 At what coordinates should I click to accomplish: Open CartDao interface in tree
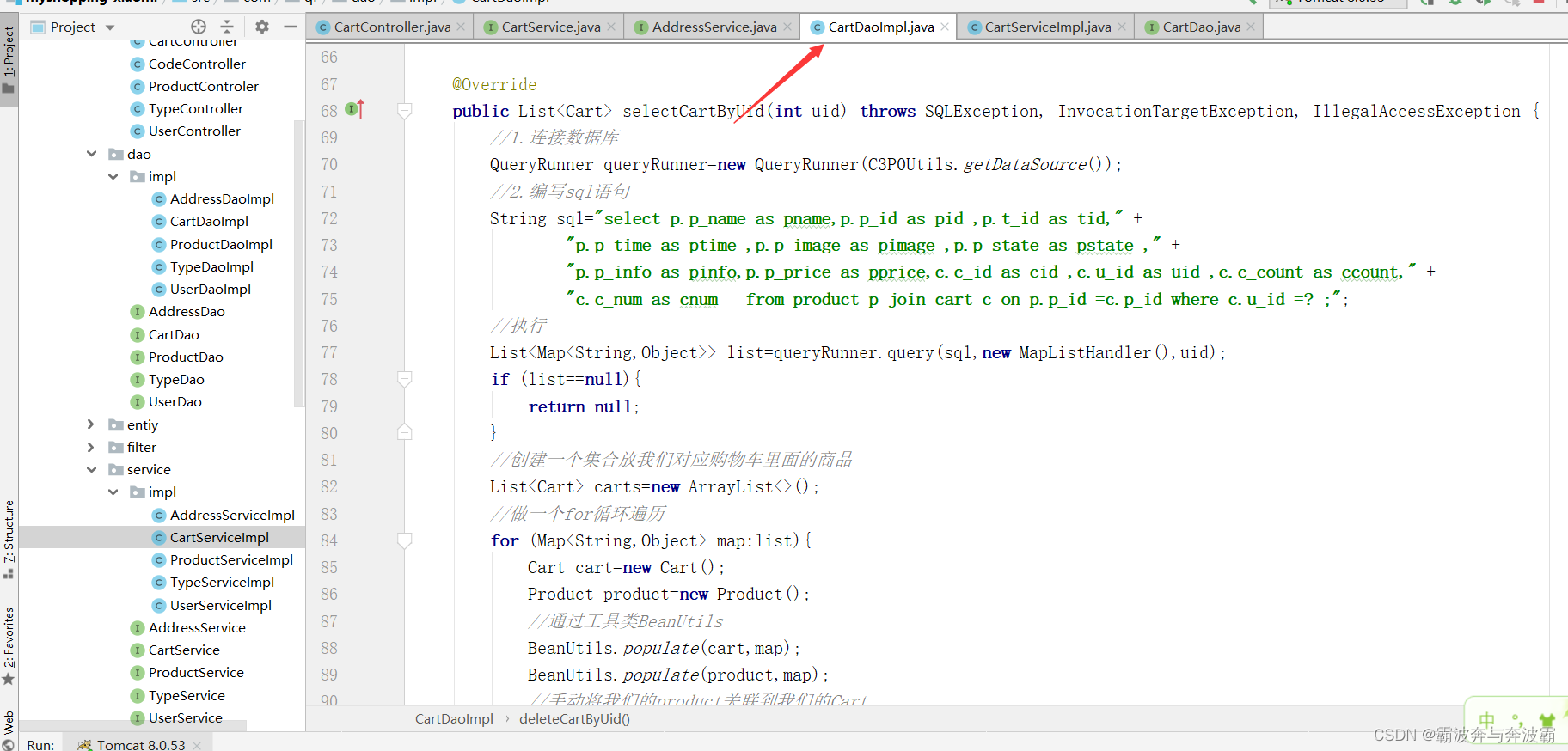pos(174,334)
